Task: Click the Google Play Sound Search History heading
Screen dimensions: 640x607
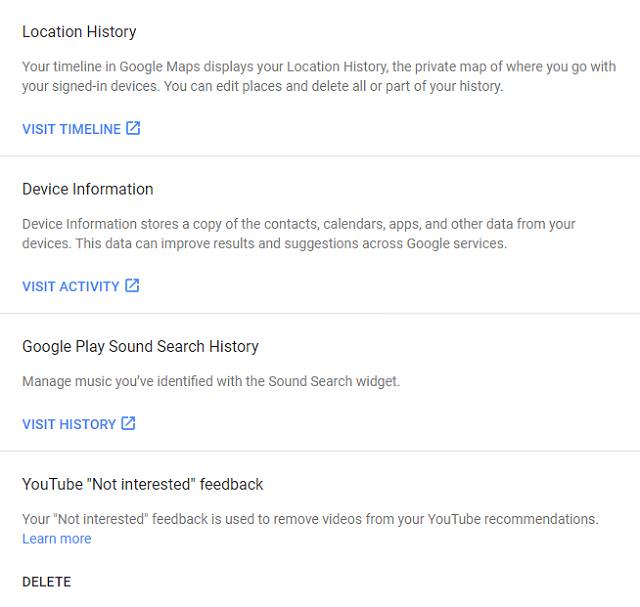Action: pos(140,347)
